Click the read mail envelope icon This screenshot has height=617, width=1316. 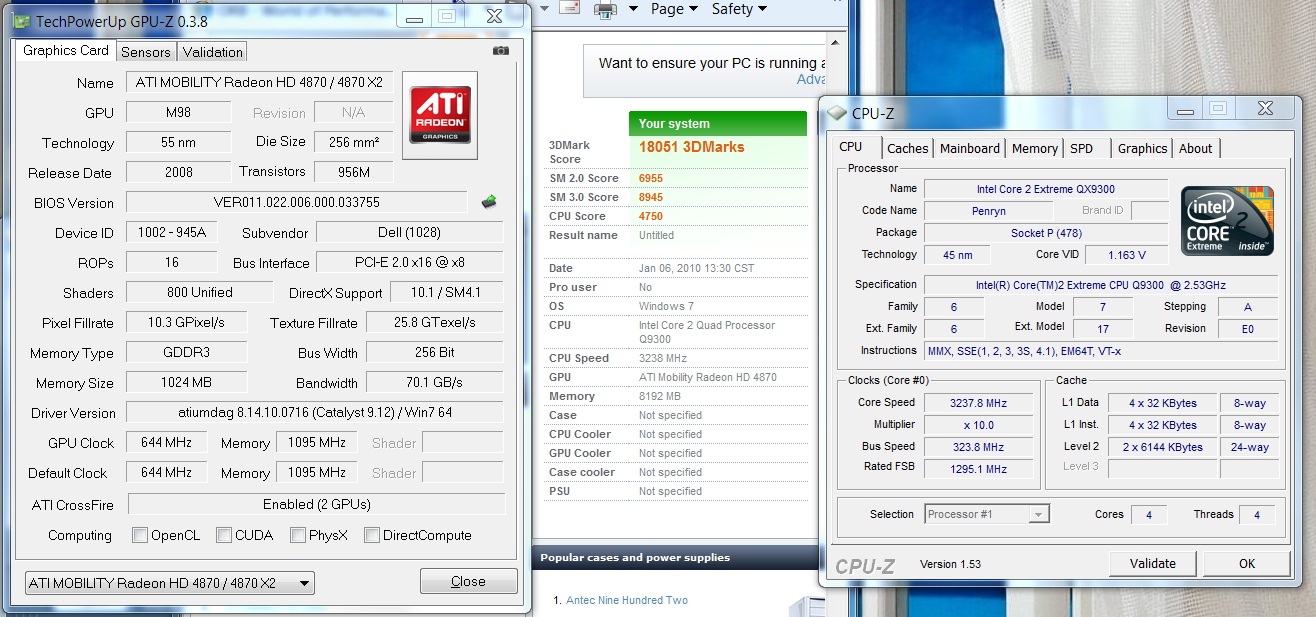click(x=569, y=8)
